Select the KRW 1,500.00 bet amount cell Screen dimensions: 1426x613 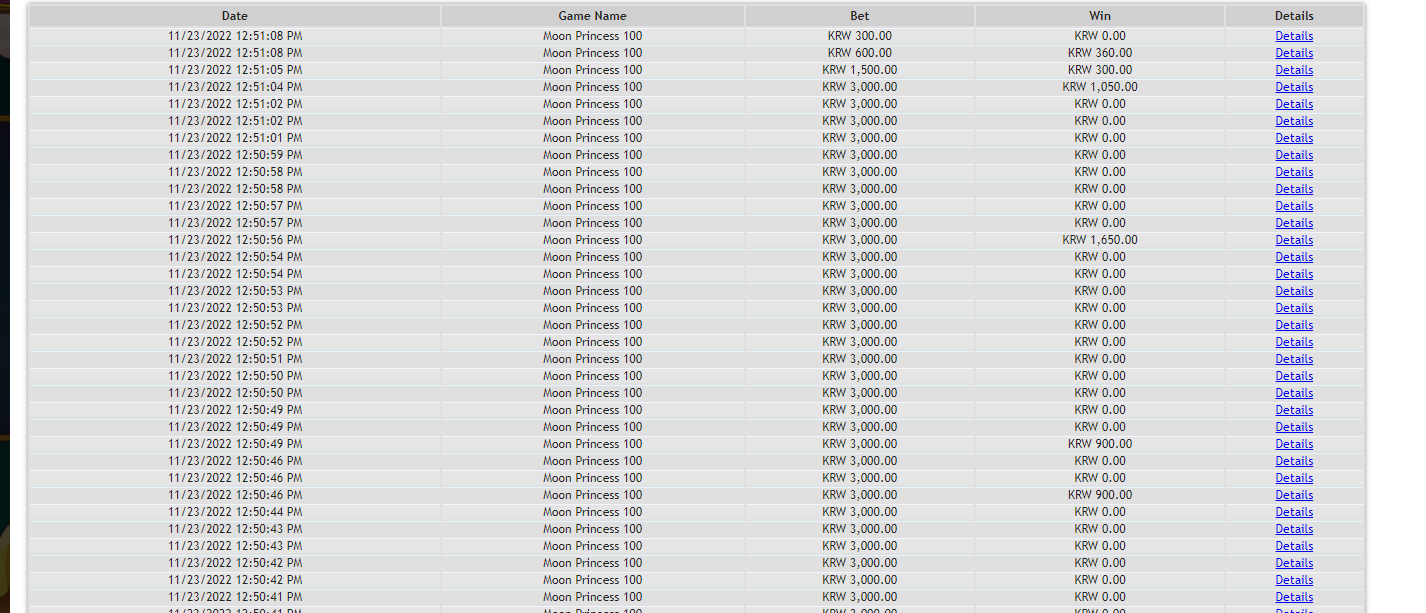point(860,70)
